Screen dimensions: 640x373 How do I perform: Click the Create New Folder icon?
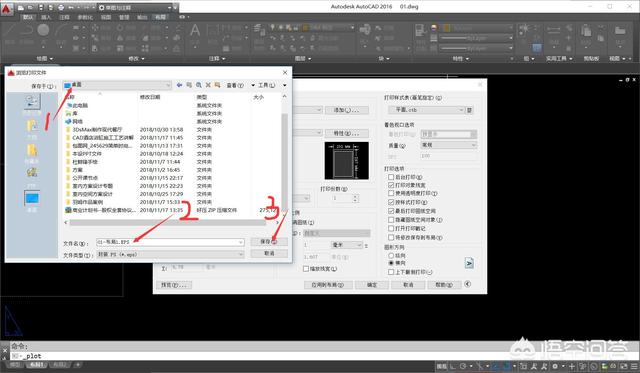tap(218, 85)
